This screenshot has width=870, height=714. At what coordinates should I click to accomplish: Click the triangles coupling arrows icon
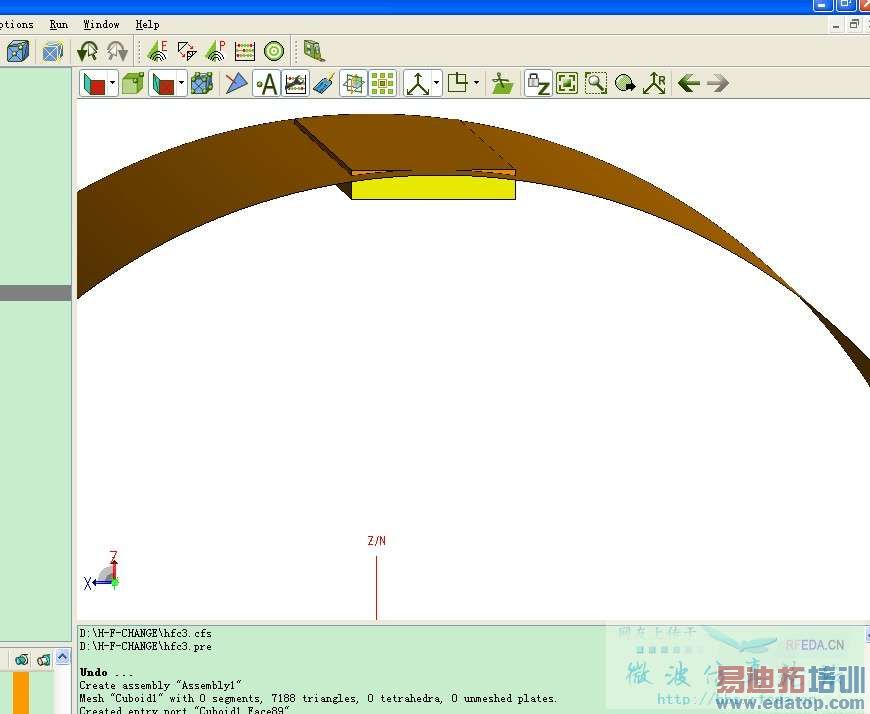point(187,51)
